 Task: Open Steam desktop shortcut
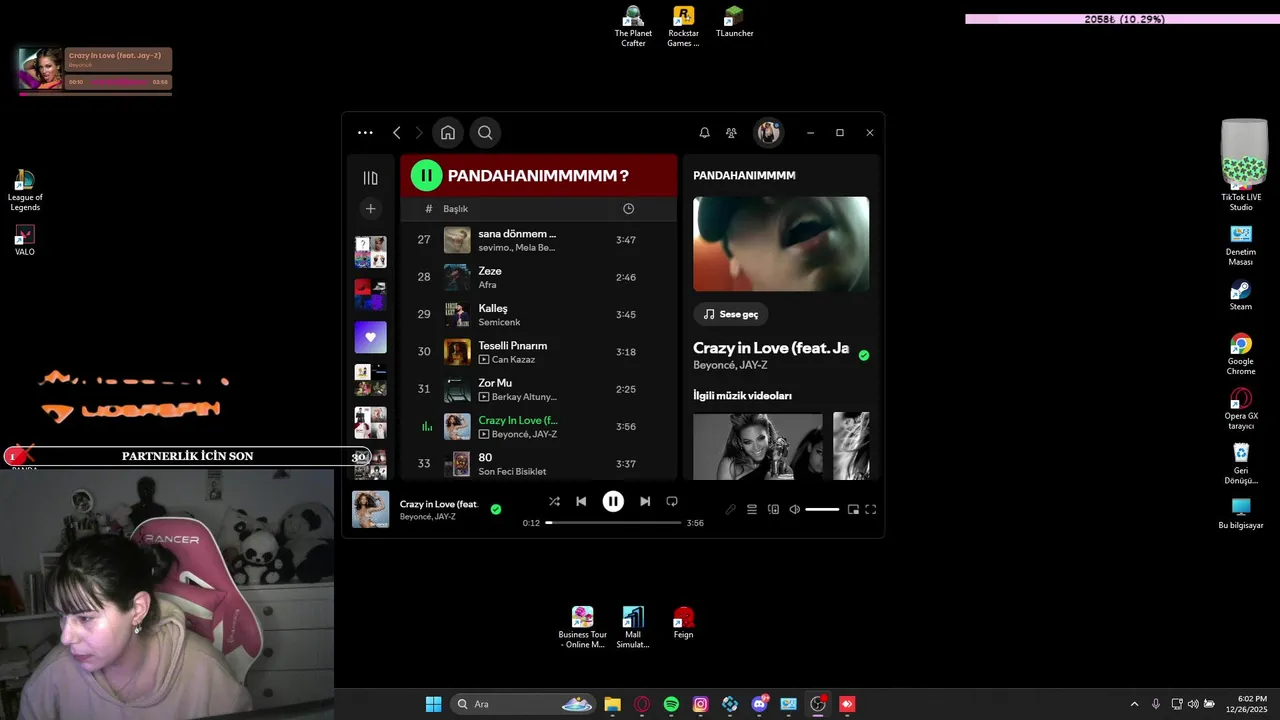(1241, 295)
